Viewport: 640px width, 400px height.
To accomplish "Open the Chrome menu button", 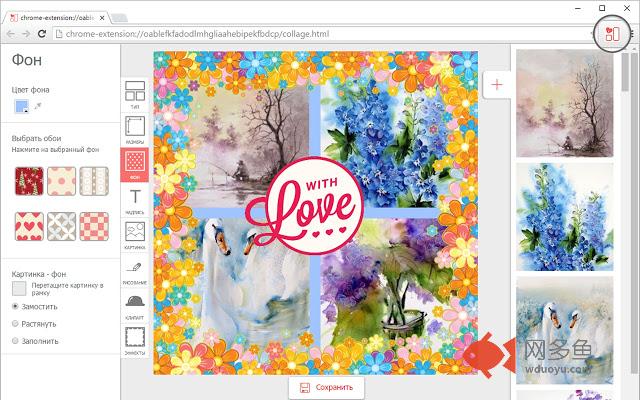I will coord(632,34).
